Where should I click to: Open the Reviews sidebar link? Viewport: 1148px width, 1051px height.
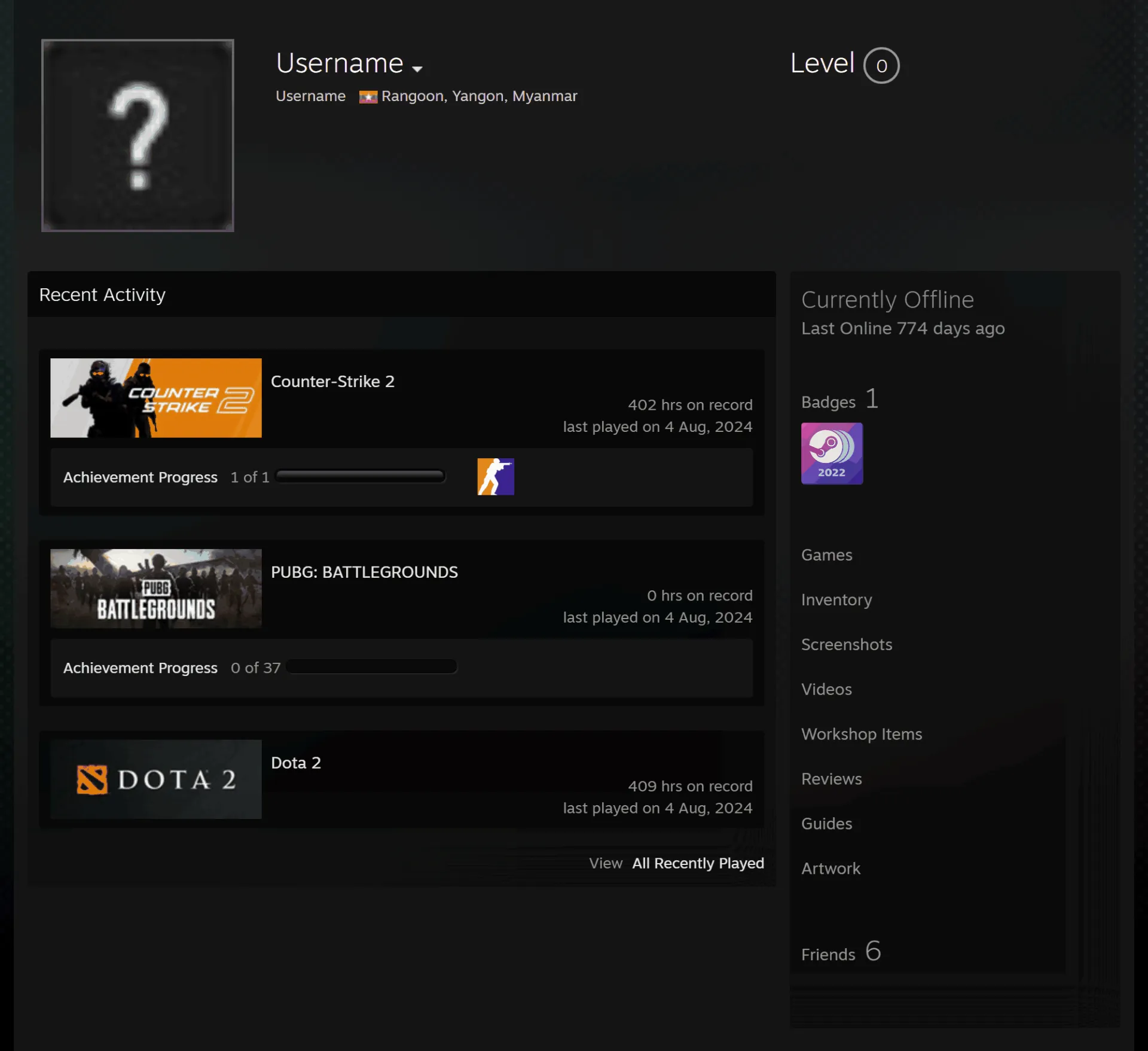[x=832, y=779]
